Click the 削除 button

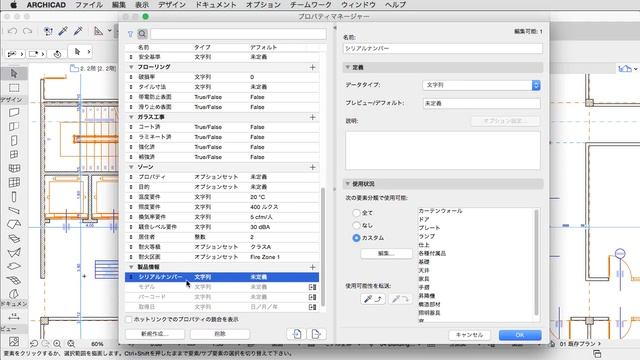coord(220,334)
